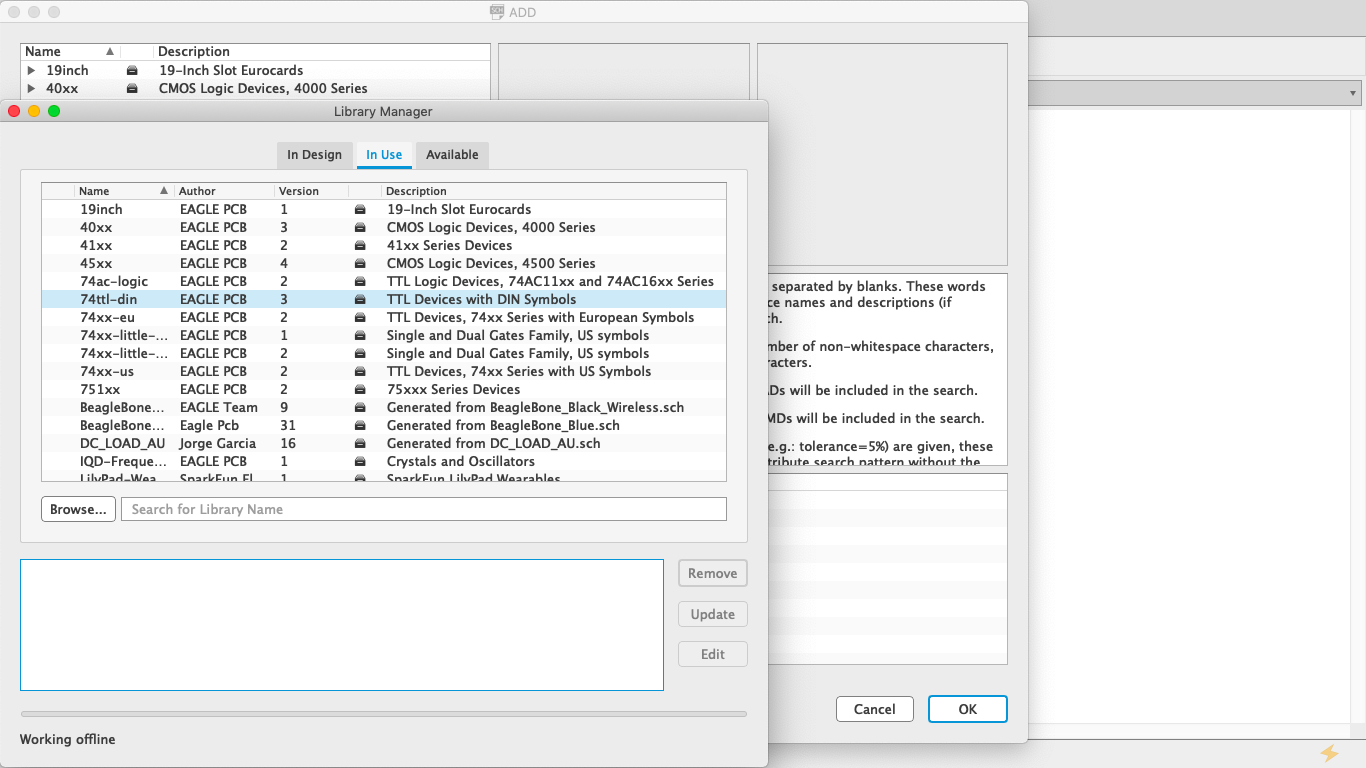Click author Jorge Garcia
Screen dimensions: 1366x768
point(218,444)
